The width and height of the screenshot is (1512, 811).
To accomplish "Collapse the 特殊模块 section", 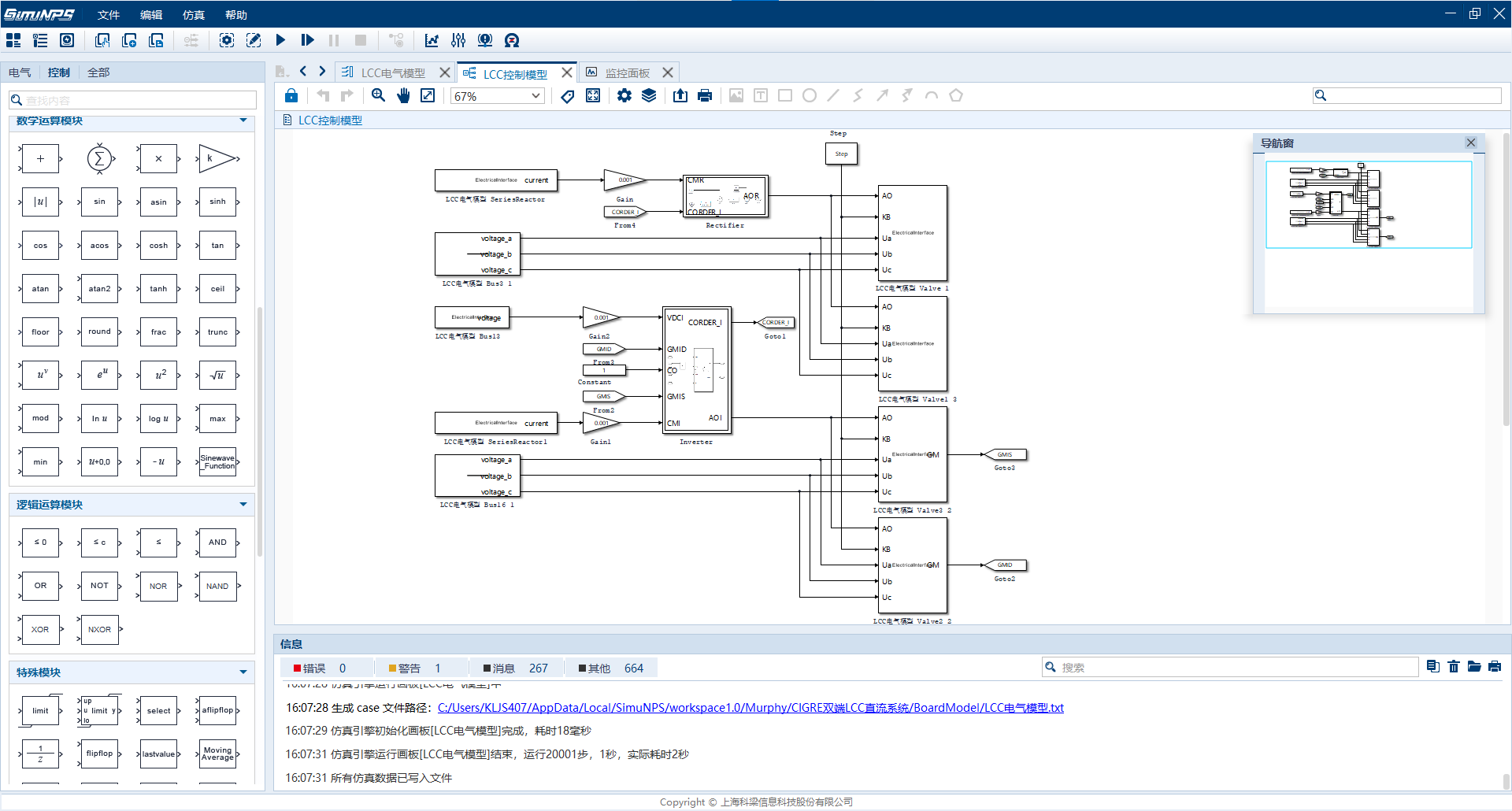I will coord(243,672).
